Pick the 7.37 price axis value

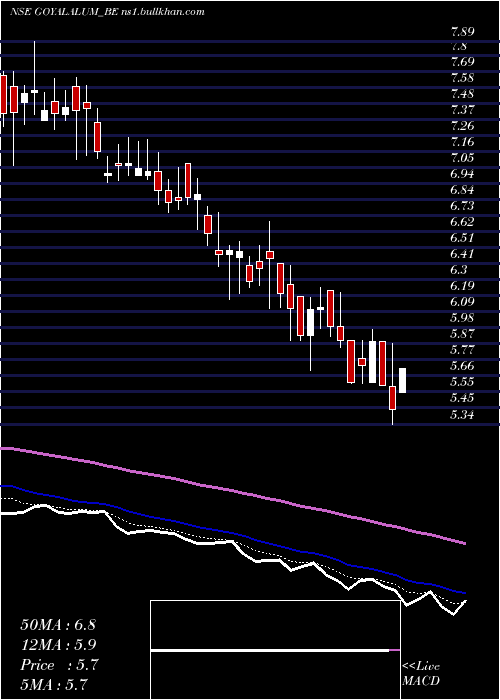click(x=462, y=110)
